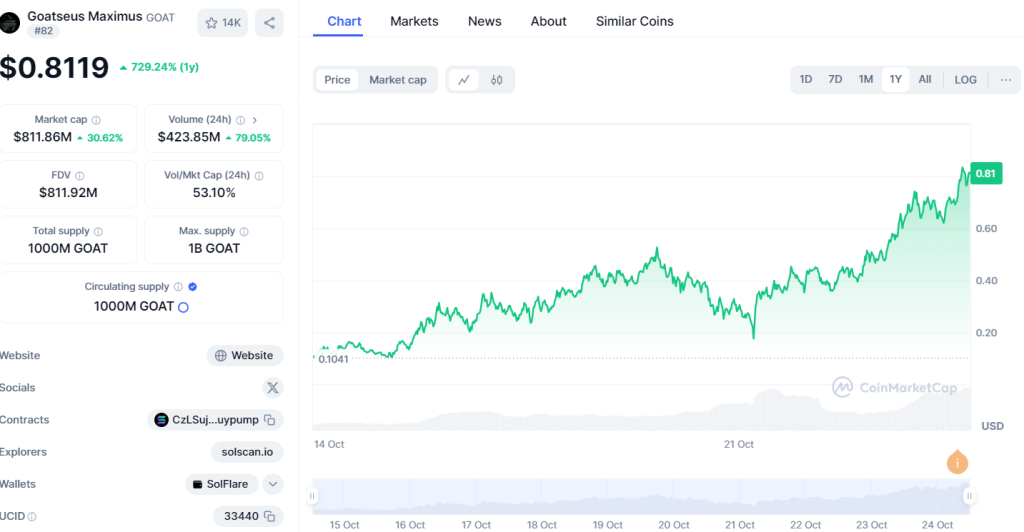Click the right range slider handle
The height and width of the screenshot is (532, 1024).
click(x=969, y=496)
